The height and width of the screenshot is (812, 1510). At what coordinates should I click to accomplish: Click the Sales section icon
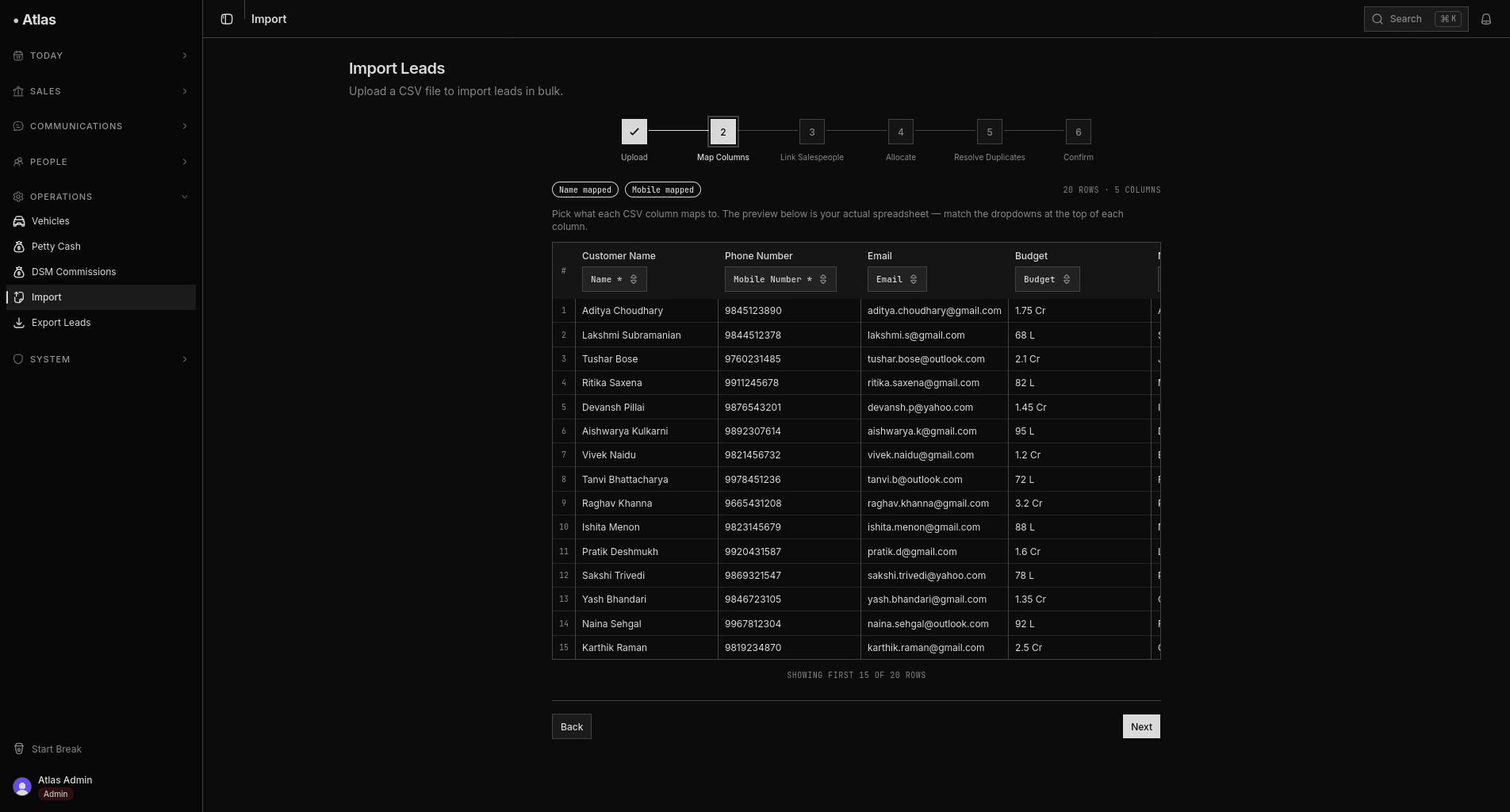[x=18, y=91]
